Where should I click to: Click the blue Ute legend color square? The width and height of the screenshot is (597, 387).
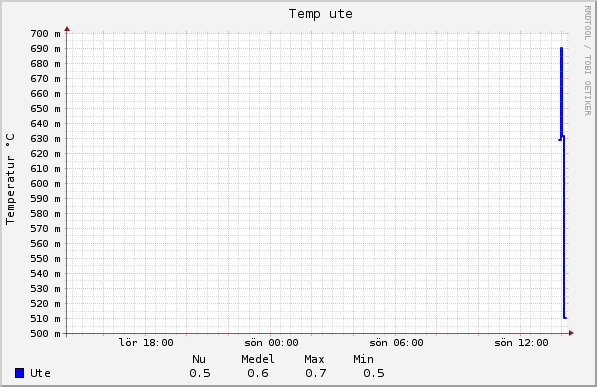pos(19,373)
